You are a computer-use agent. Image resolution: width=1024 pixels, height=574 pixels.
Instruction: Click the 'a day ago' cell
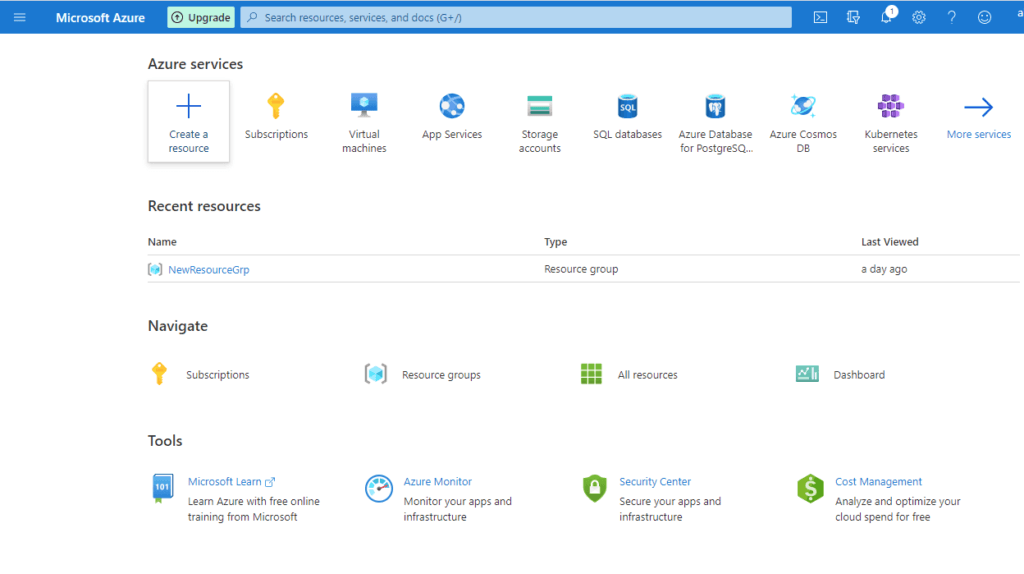(884, 269)
